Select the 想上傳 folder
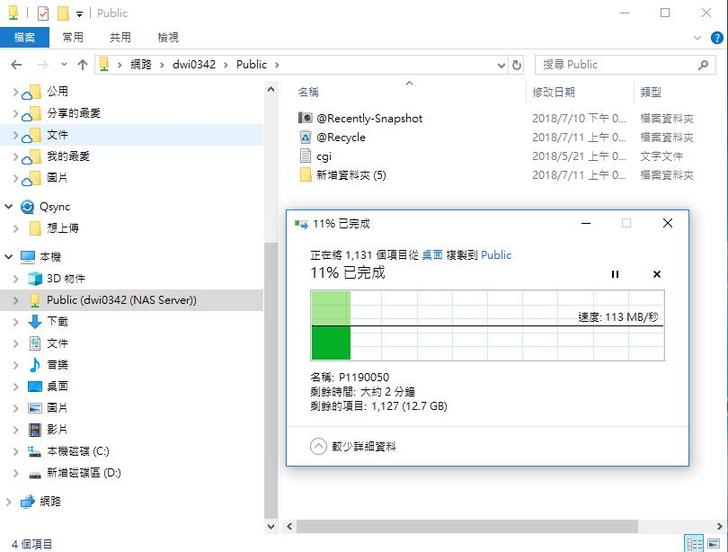 pyautogui.click(x=62, y=228)
